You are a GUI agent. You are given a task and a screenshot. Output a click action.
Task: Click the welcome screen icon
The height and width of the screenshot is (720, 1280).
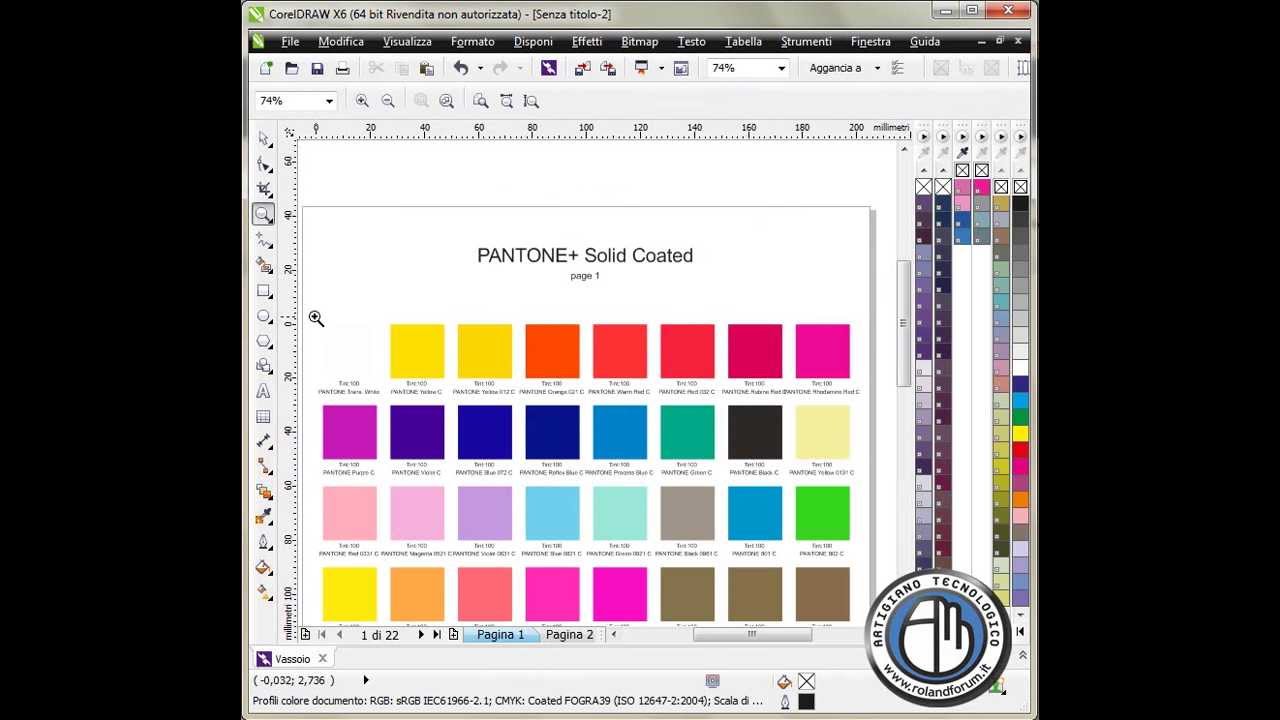pos(682,68)
